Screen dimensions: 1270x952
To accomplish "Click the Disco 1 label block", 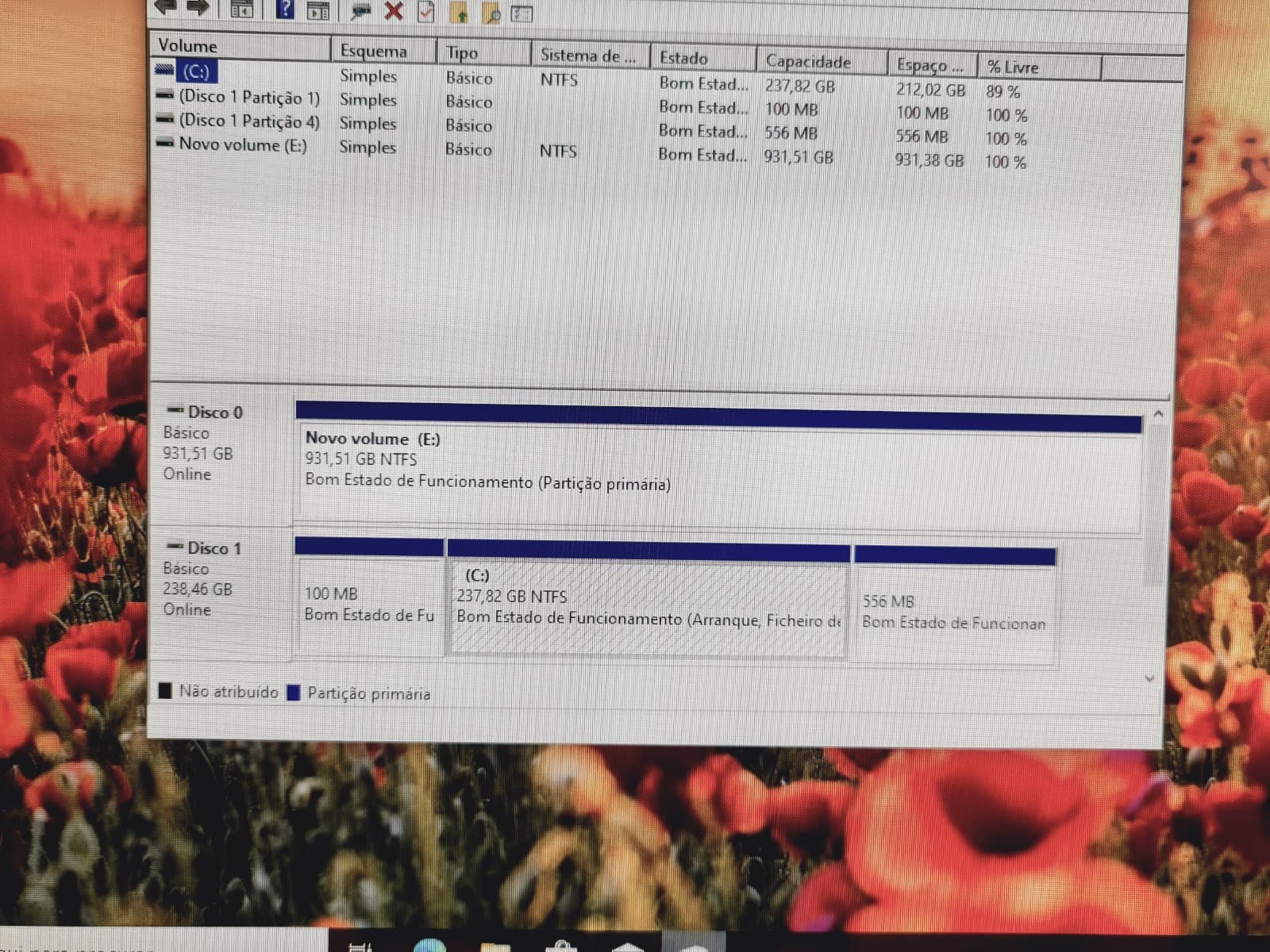I will point(221,592).
